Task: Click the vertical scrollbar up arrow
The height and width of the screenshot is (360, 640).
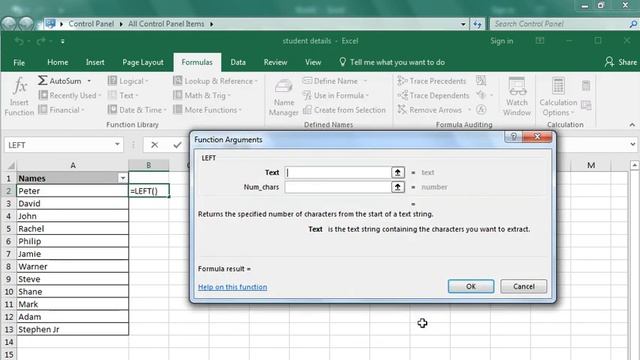Action: (634, 165)
